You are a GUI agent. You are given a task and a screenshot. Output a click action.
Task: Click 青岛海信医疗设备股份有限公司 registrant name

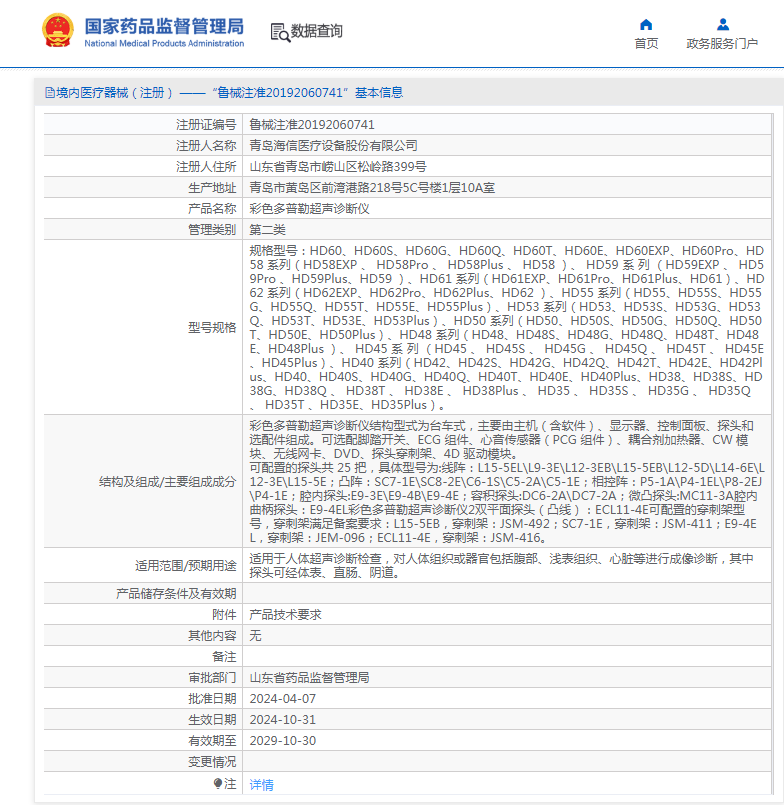tap(333, 146)
